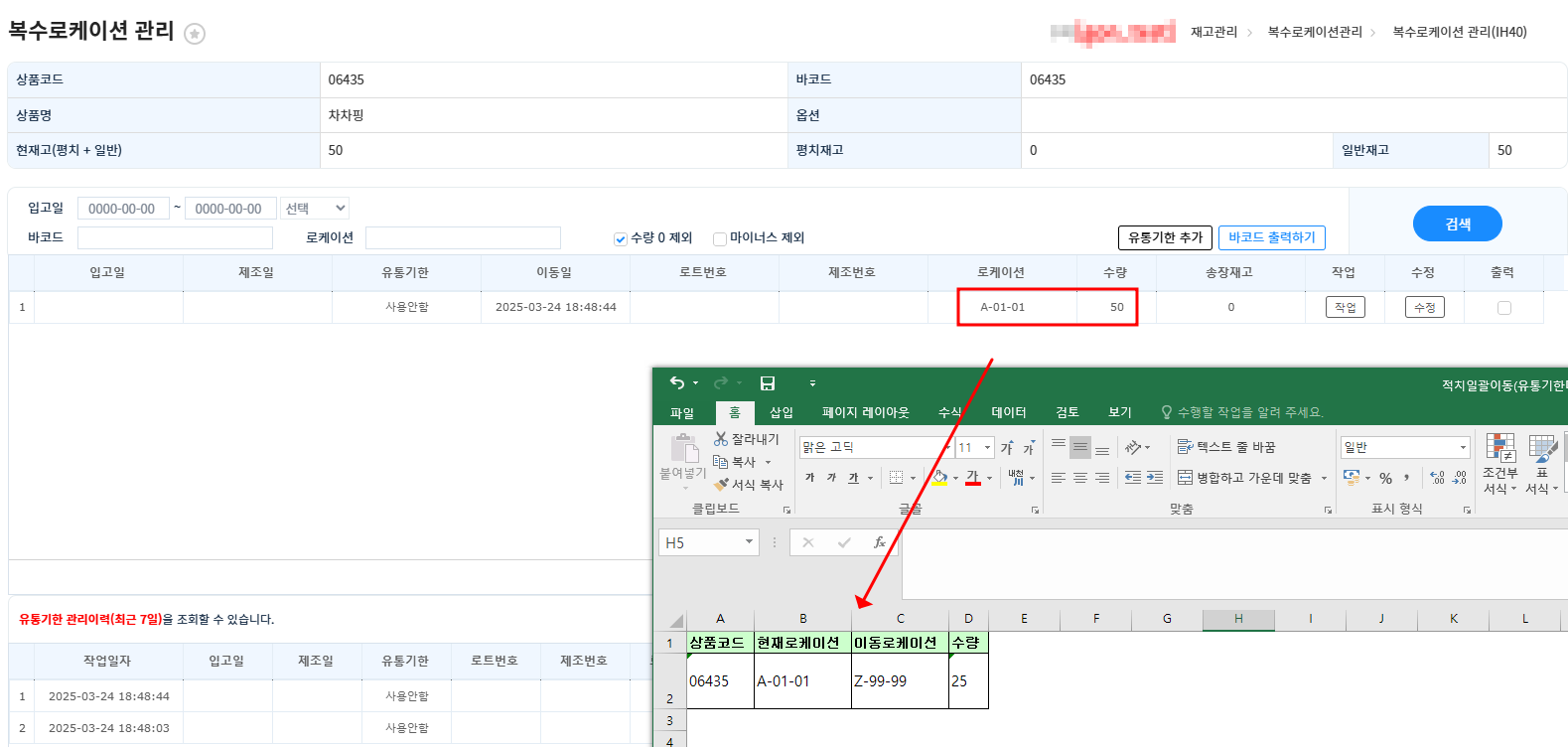Open the 삽입 ribbon tab
This screenshot has height=747, width=1568.
tap(782, 412)
